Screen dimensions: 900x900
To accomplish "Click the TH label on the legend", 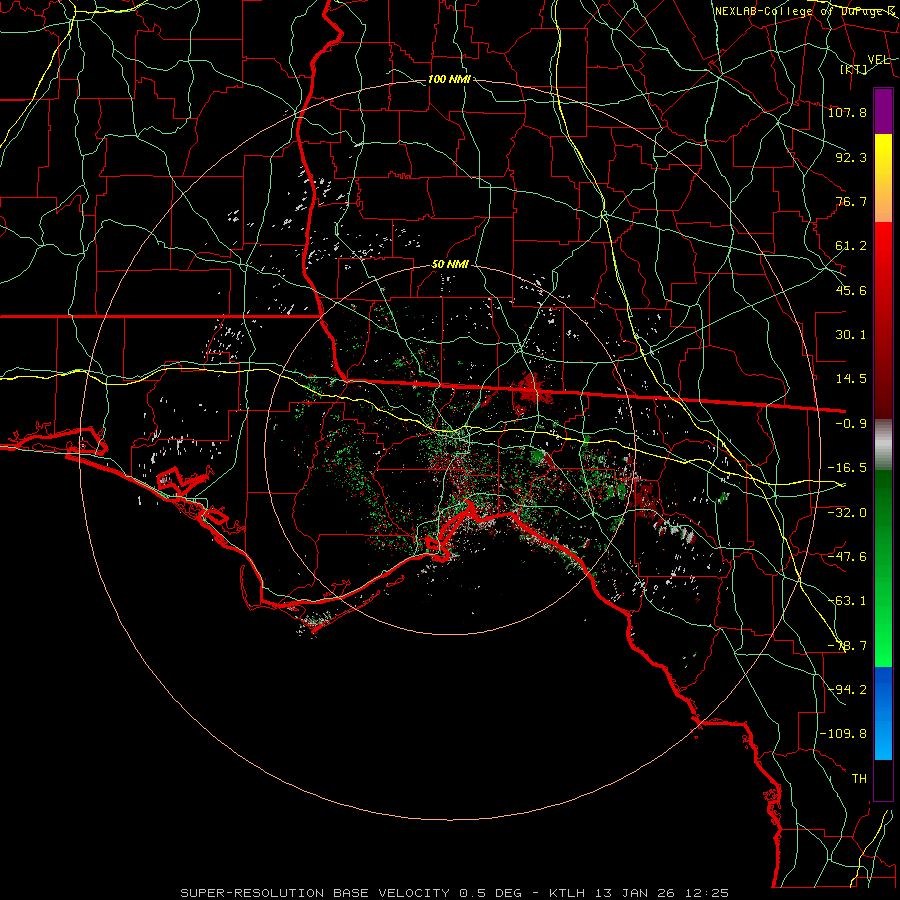I will (859, 778).
